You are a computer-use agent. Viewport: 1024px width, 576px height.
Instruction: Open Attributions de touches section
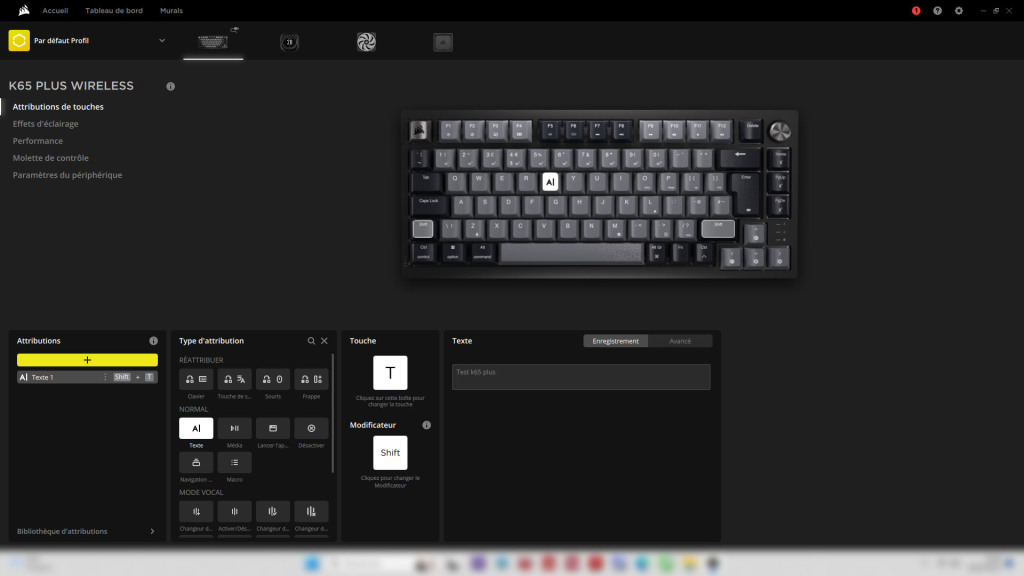tap(58, 106)
